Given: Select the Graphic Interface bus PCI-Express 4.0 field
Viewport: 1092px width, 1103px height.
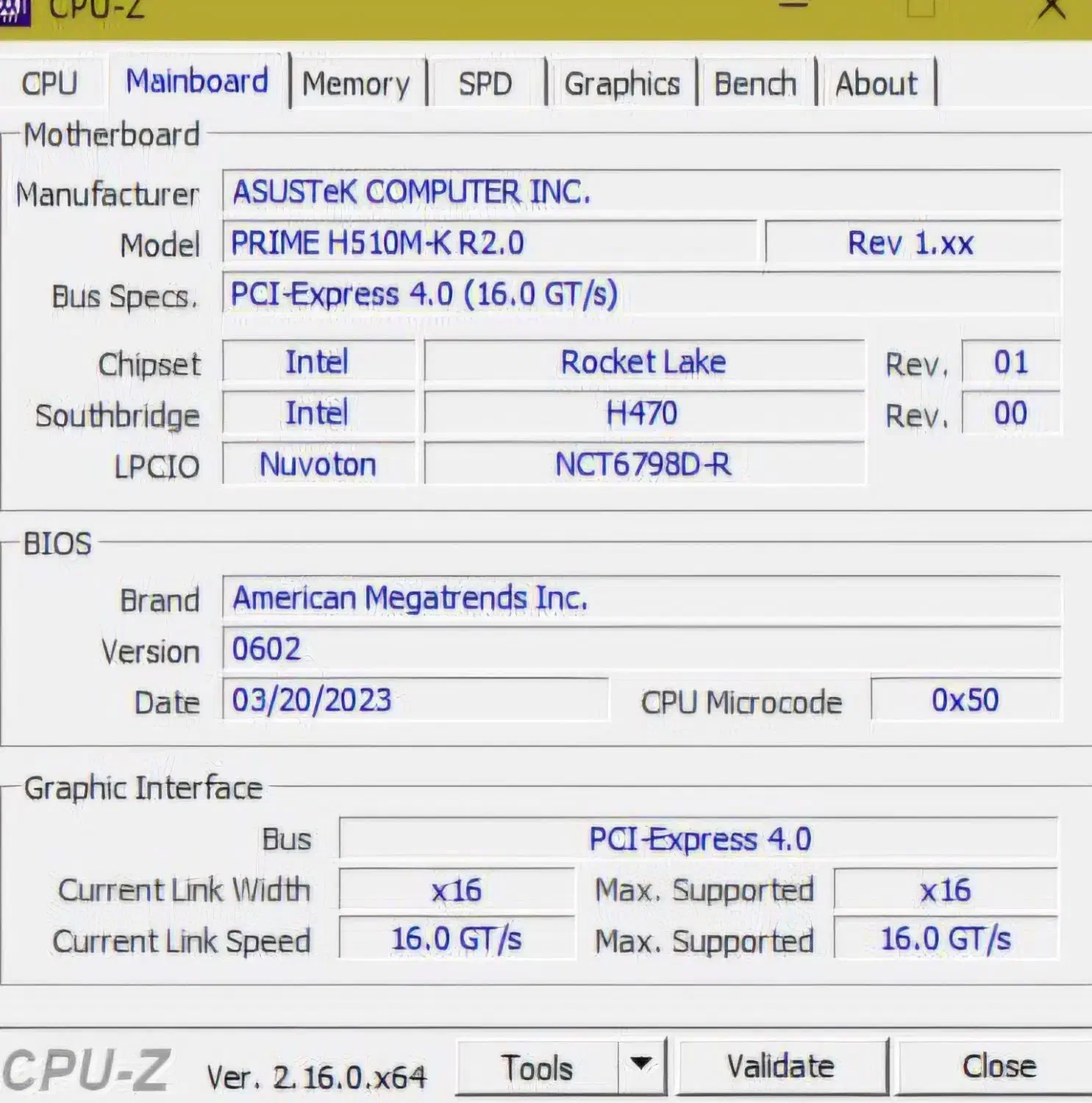Looking at the screenshot, I should coord(699,838).
